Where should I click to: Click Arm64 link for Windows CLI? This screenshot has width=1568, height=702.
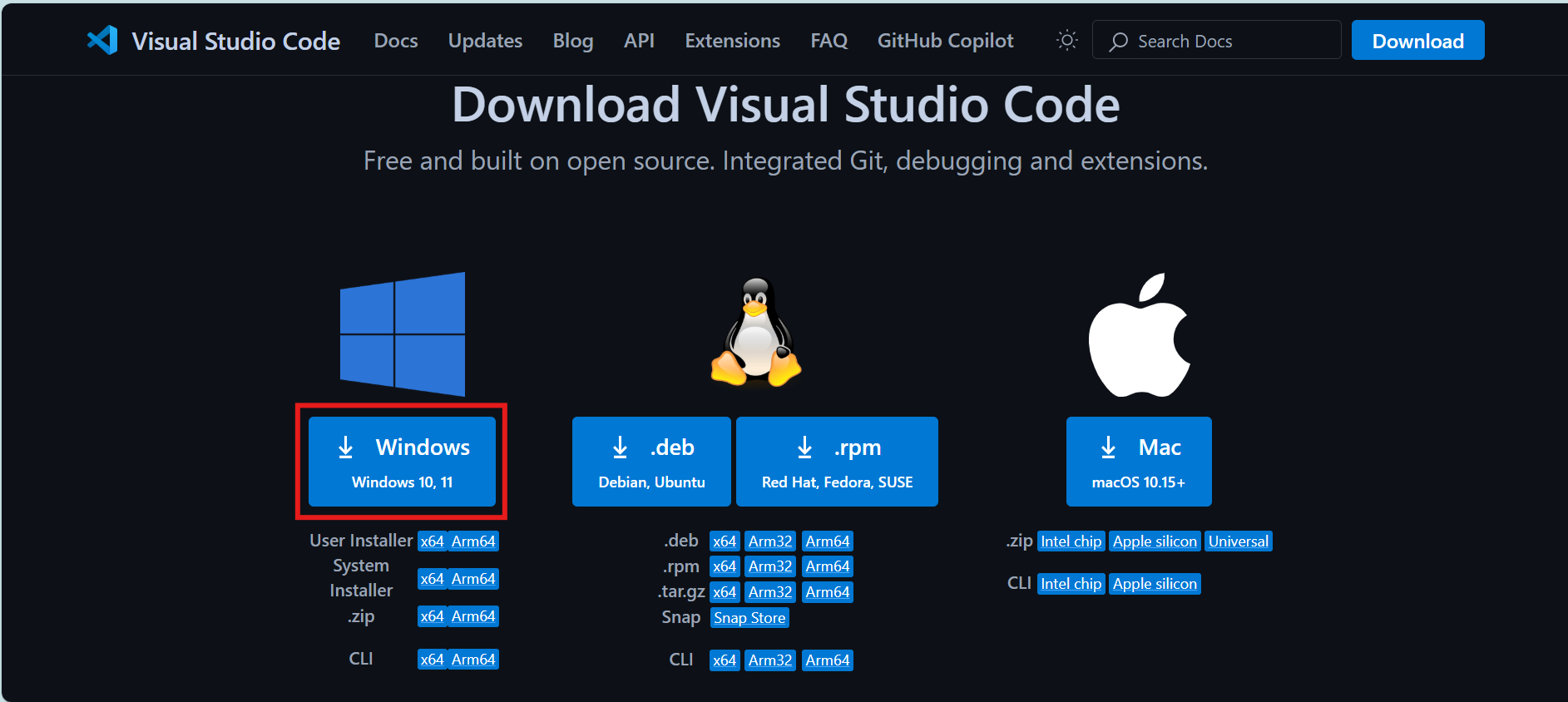473,660
